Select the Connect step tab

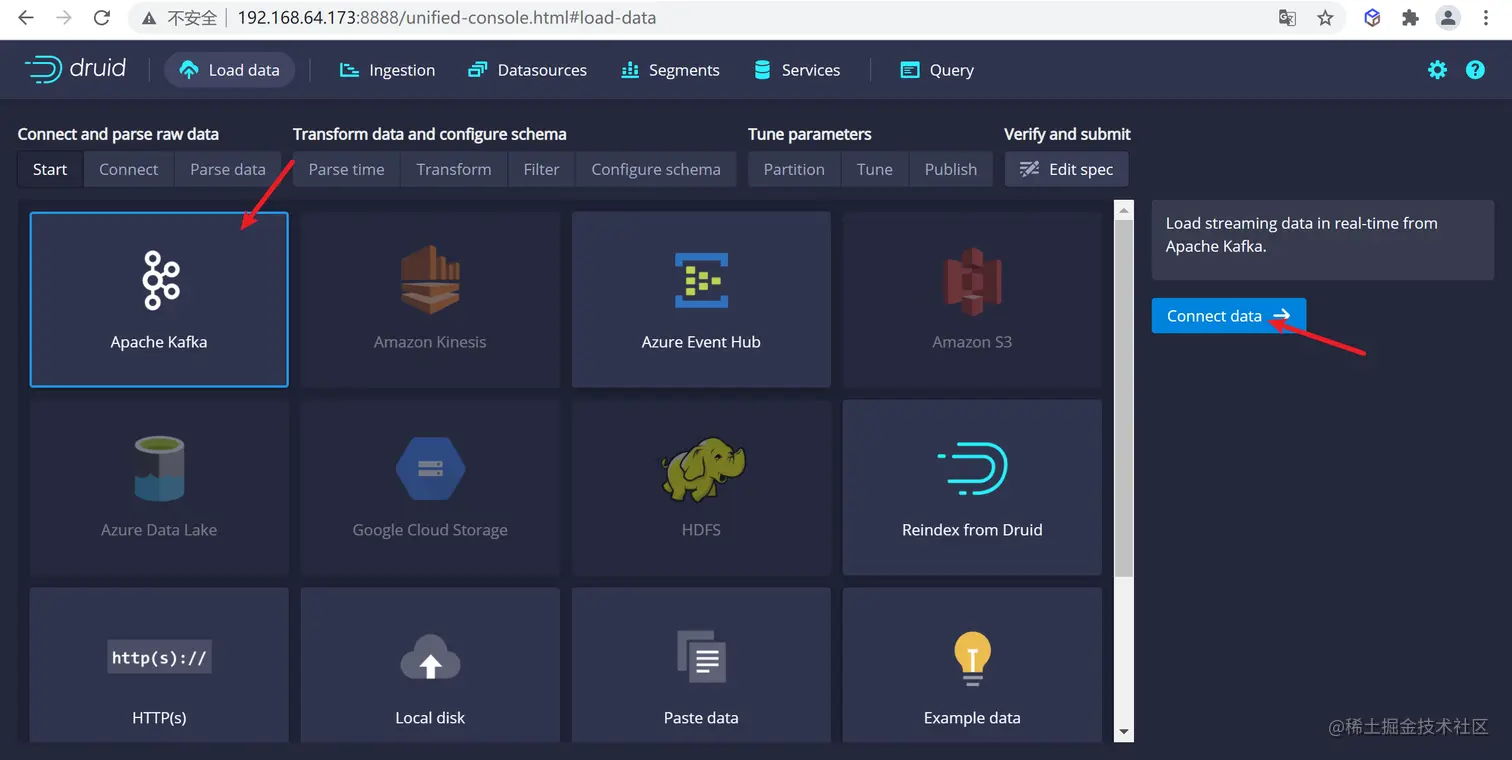(x=129, y=169)
